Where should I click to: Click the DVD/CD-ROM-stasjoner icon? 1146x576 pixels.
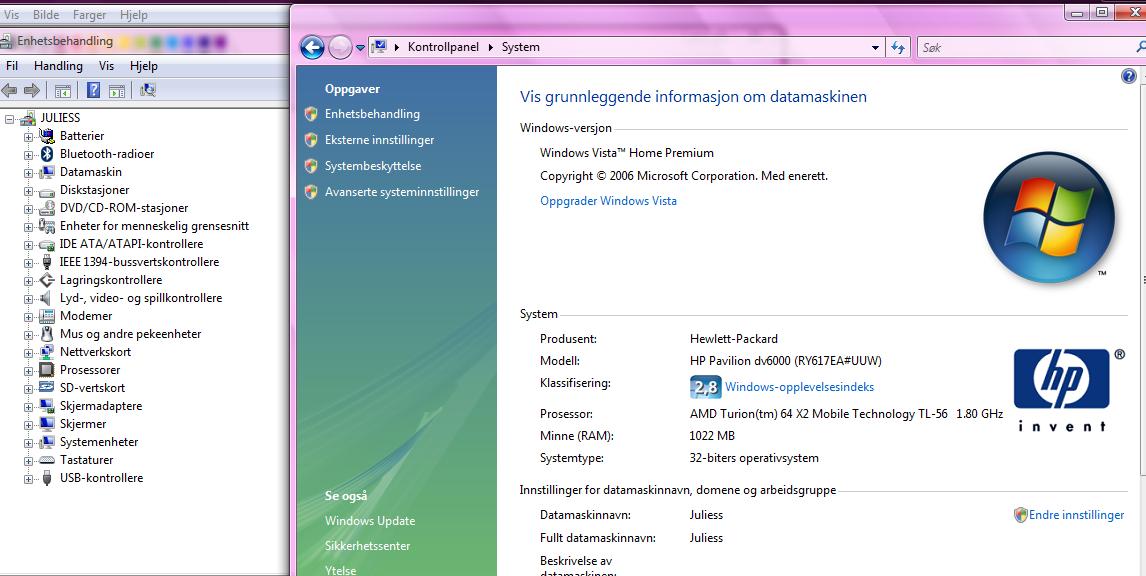click(x=47, y=208)
